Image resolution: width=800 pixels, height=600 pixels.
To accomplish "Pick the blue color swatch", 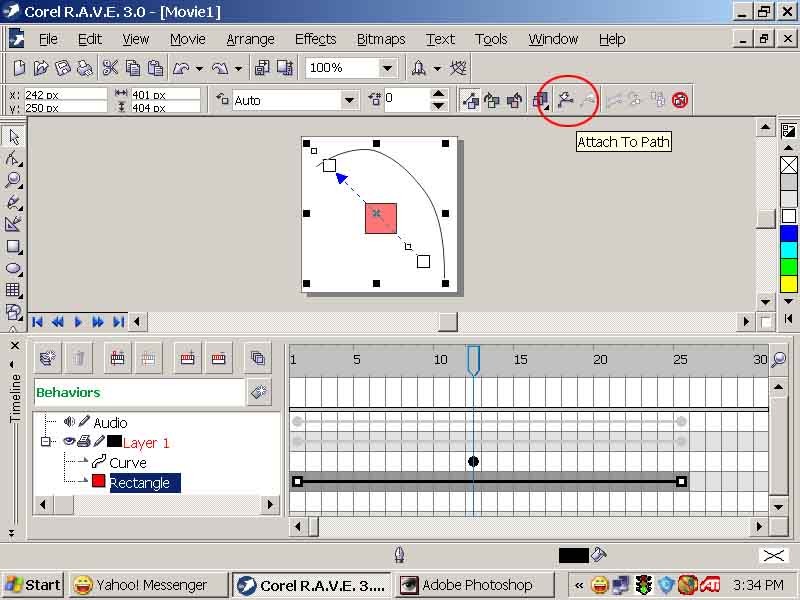I will point(789,234).
